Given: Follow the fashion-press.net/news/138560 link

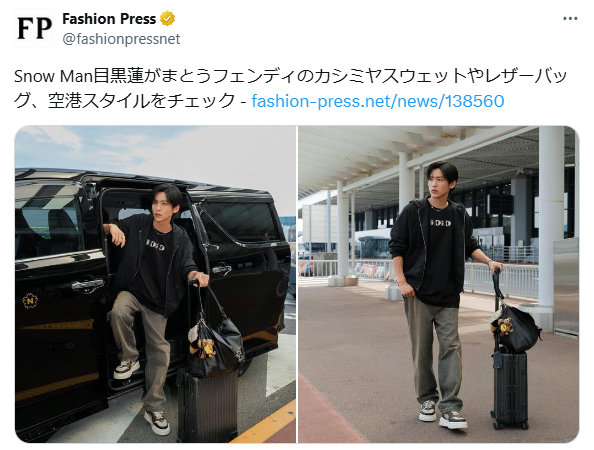Looking at the screenshot, I should [378, 101].
